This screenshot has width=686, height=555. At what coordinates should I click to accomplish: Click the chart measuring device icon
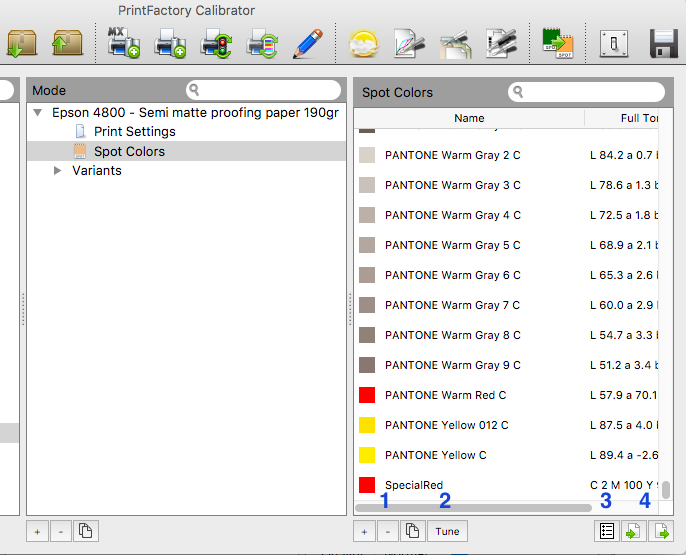click(x=501, y=44)
